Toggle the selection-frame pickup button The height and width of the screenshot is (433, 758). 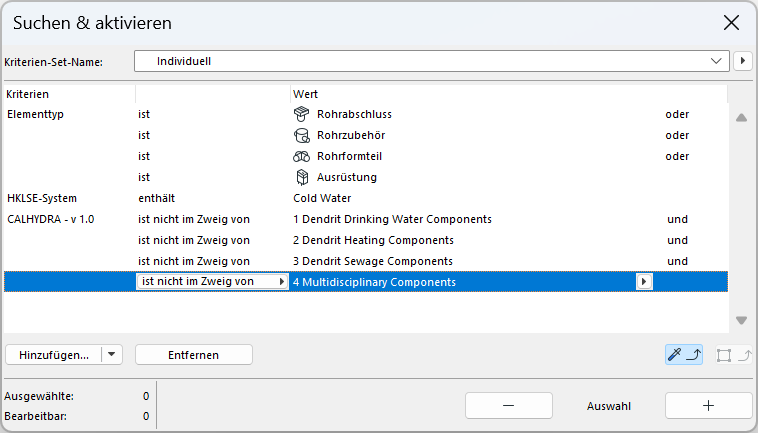click(x=734, y=354)
